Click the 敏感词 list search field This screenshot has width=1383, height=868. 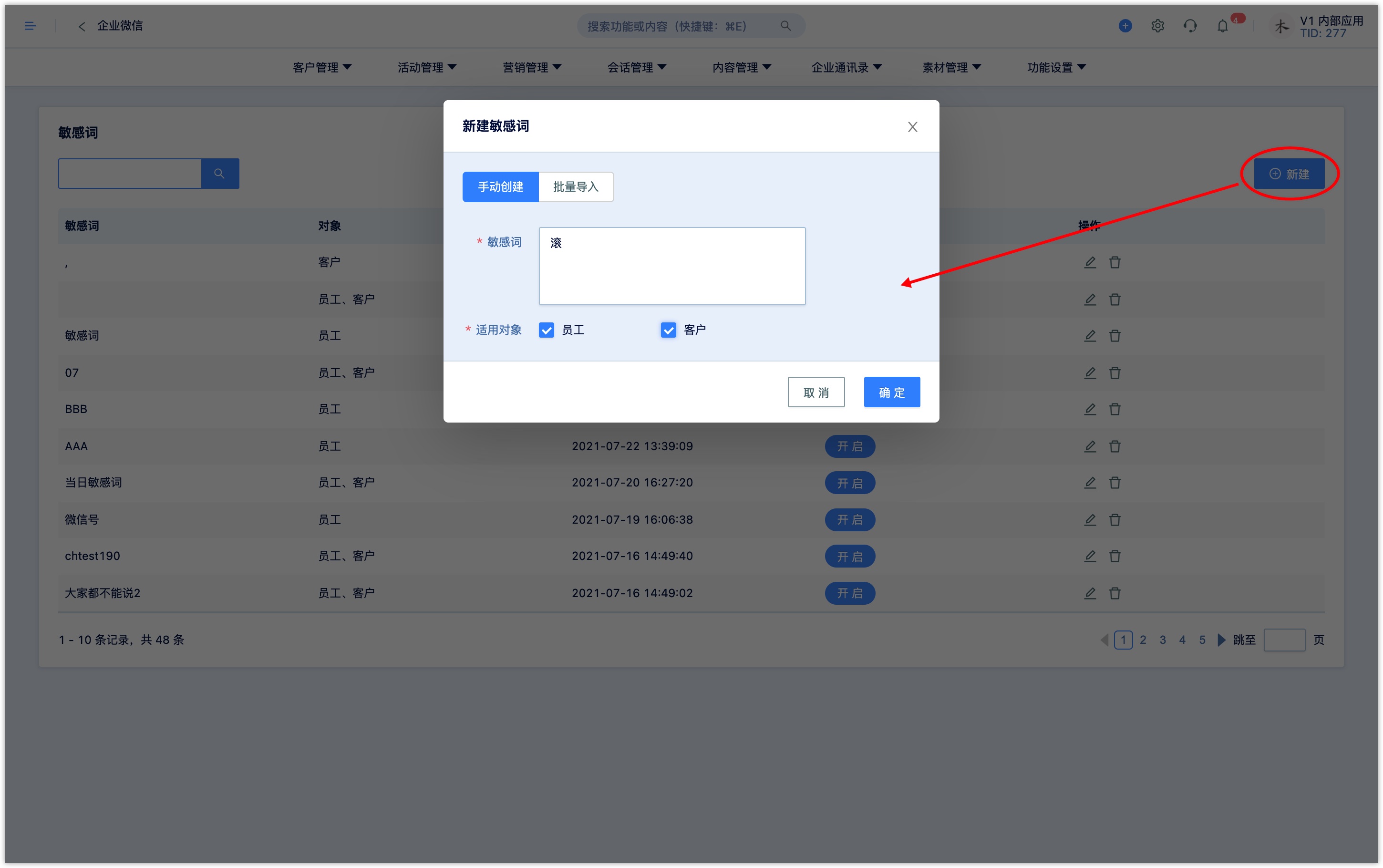(x=130, y=174)
